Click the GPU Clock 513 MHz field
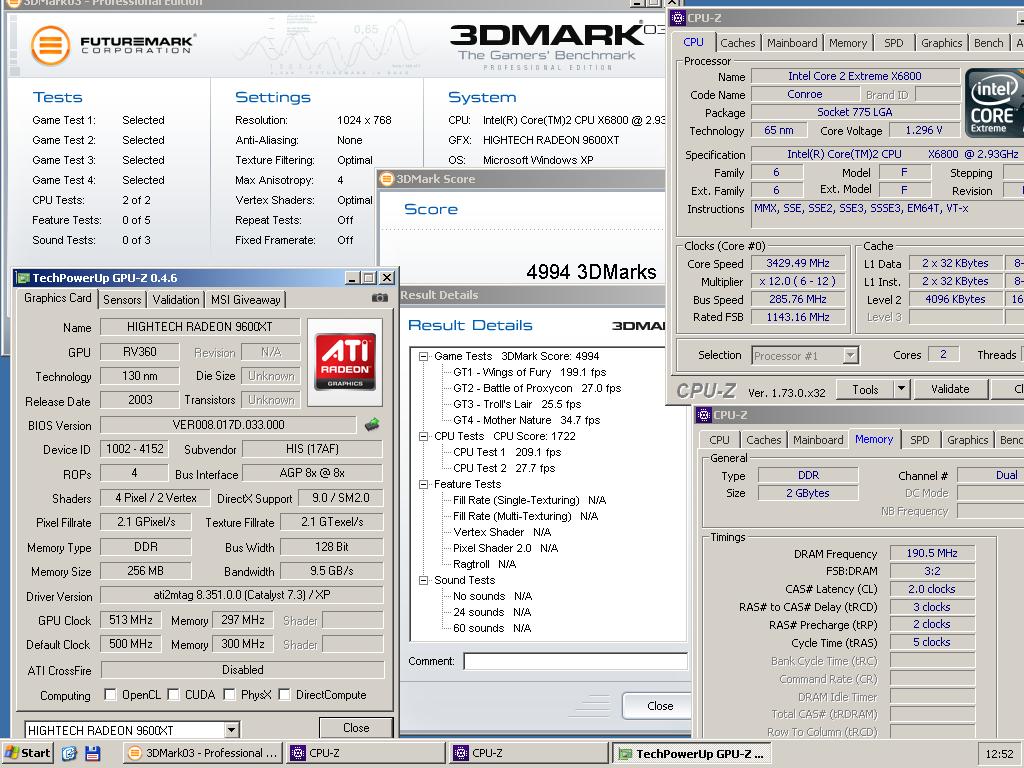1024x768 pixels. (x=130, y=620)
